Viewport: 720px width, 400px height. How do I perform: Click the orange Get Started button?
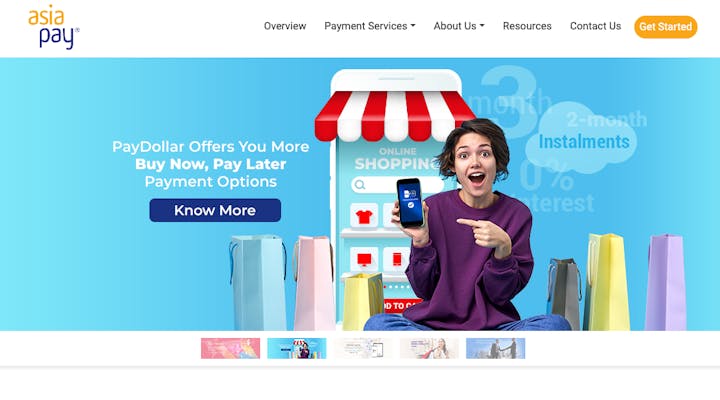pos(665,27)
